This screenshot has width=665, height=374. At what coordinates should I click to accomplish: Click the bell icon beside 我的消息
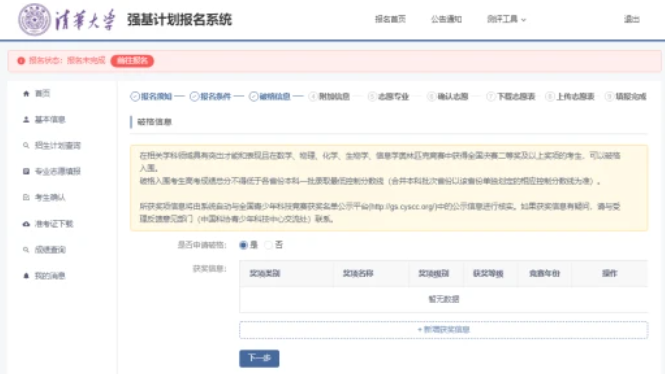pos(26,276)
